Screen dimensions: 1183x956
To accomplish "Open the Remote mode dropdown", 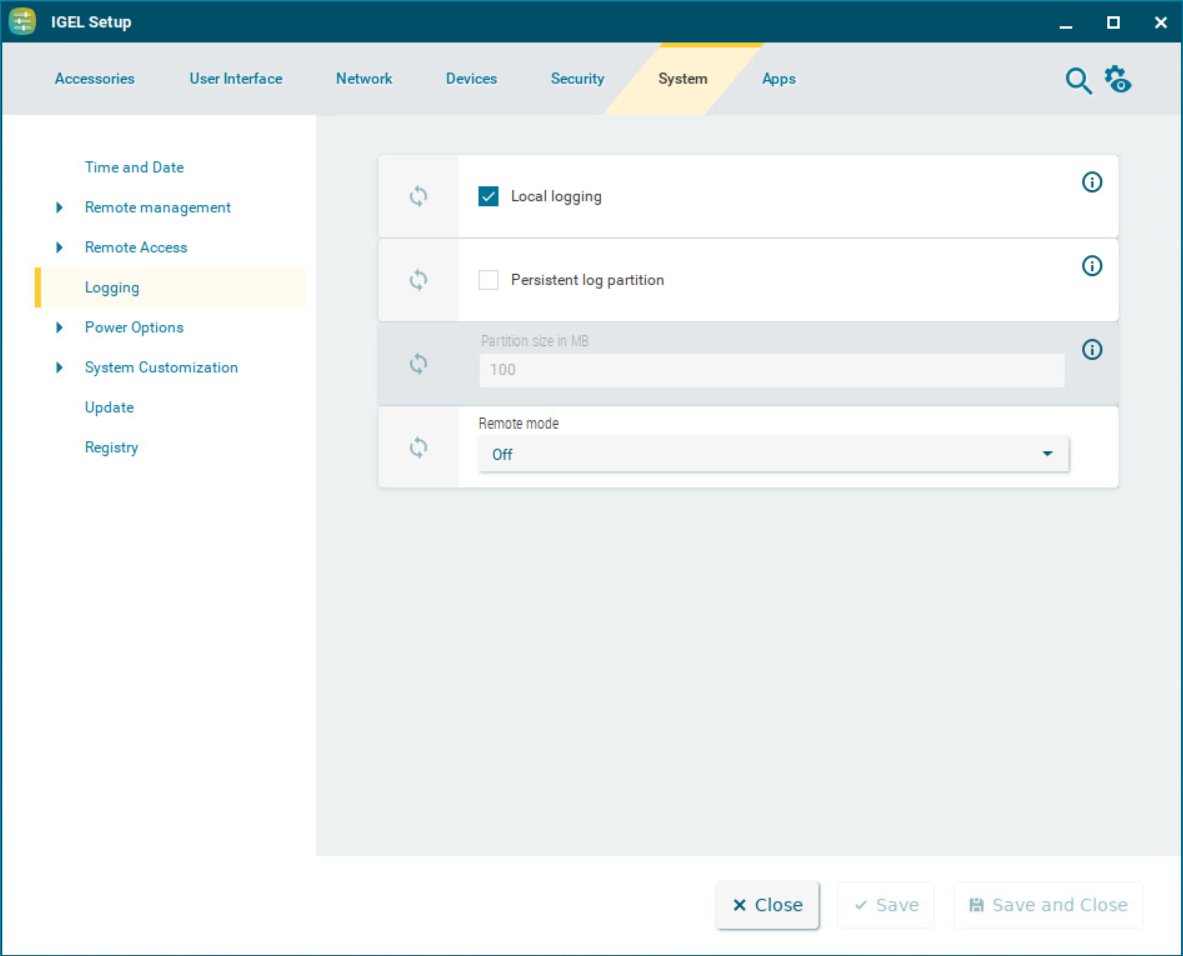I will [773, 454].
